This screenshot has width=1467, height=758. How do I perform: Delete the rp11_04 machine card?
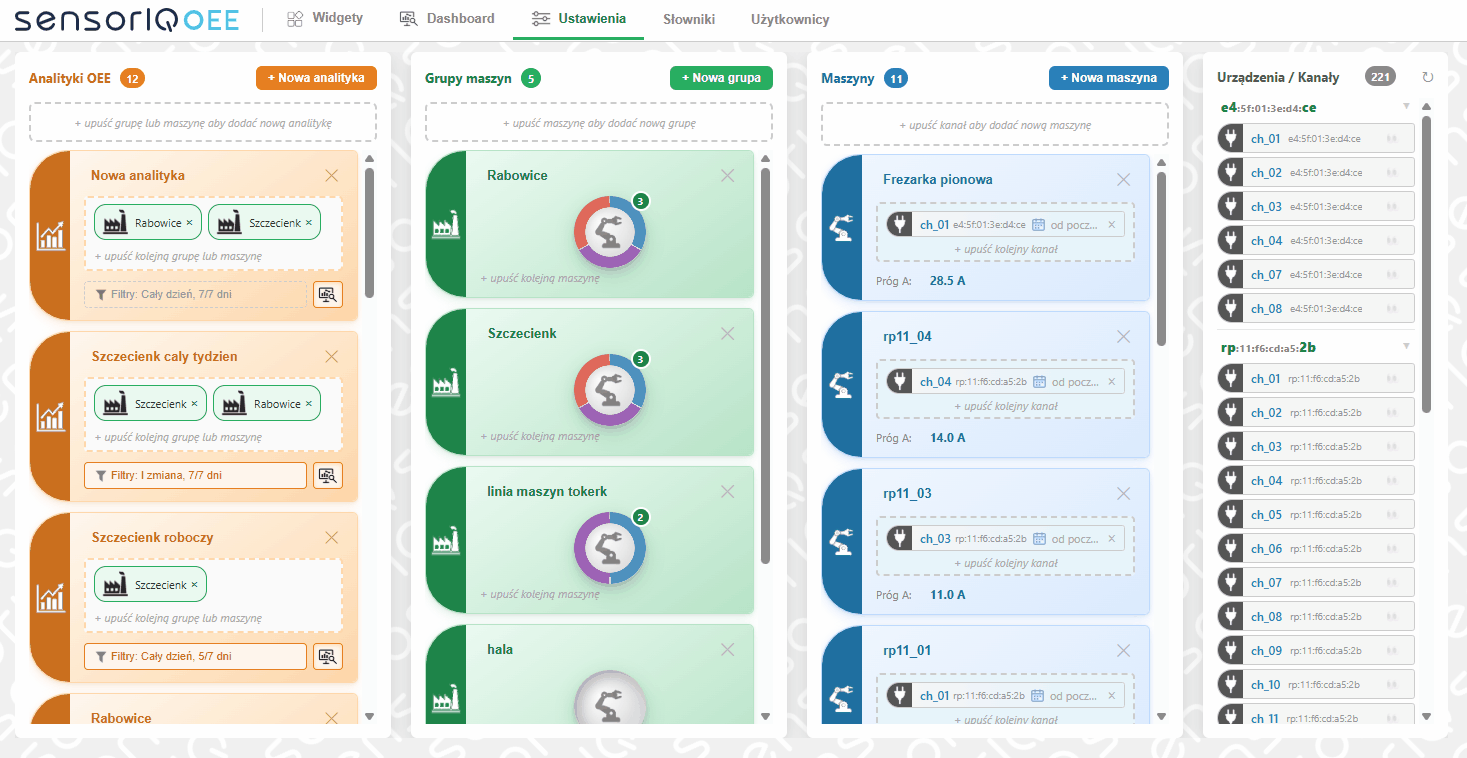[1124, 337]
